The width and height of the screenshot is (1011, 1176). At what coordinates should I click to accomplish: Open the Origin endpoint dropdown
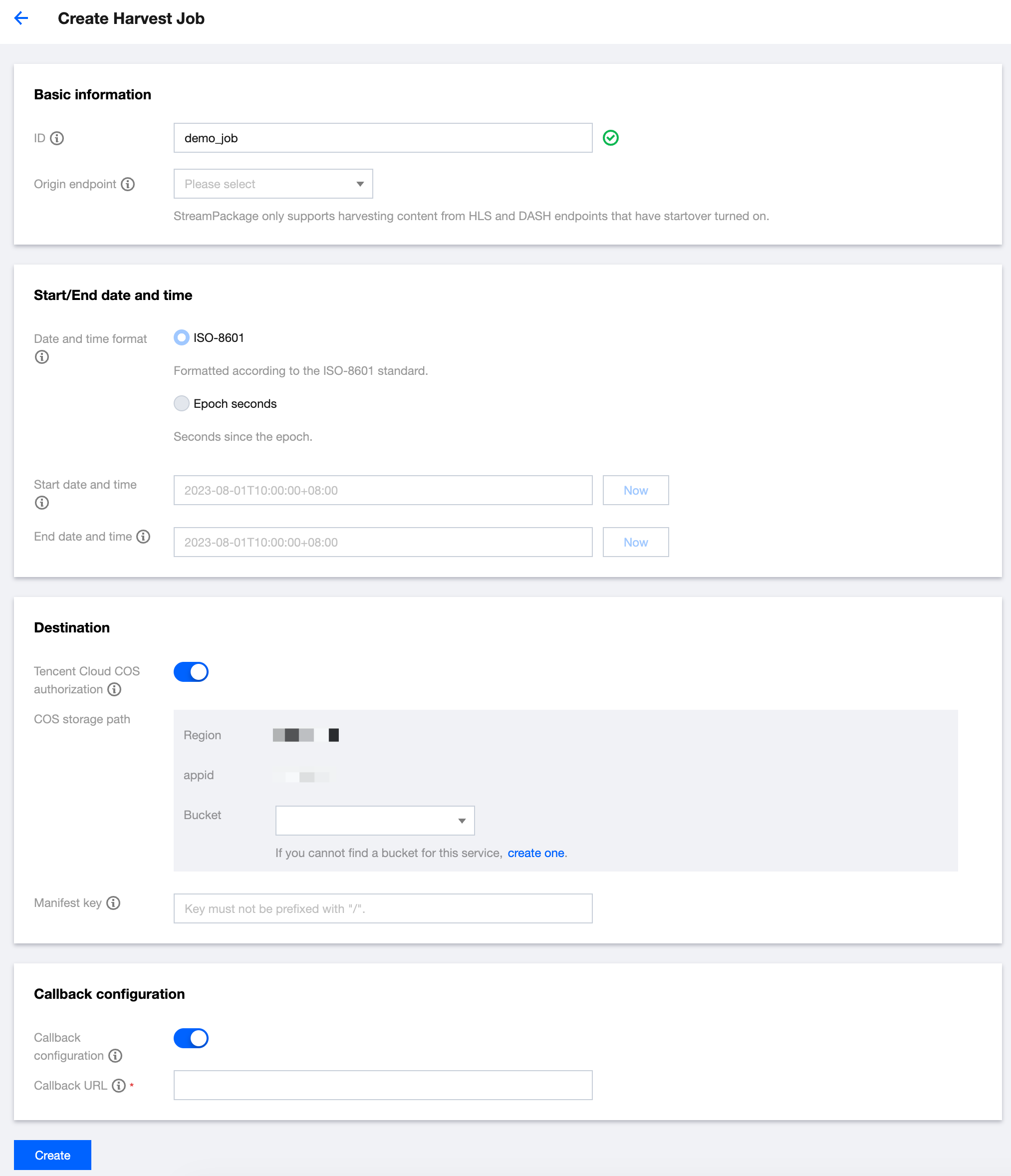[x=273, y=184]
